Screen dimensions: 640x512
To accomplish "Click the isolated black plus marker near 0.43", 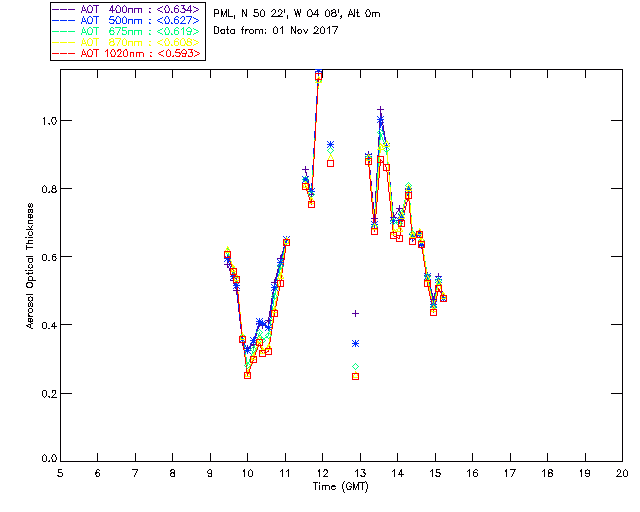I will (355, 313).
